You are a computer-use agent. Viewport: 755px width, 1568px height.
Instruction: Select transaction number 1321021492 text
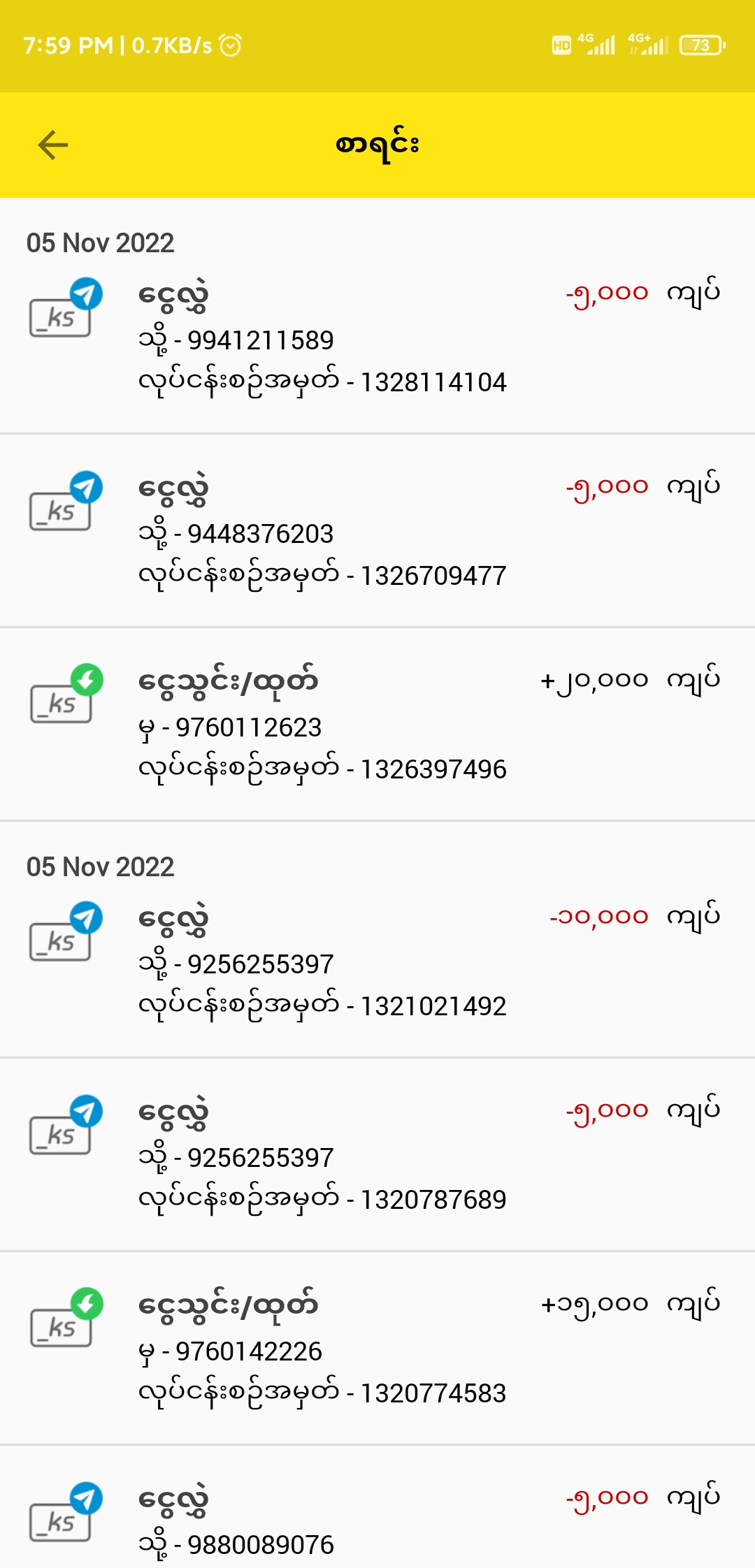click(x=433, y=1006)
